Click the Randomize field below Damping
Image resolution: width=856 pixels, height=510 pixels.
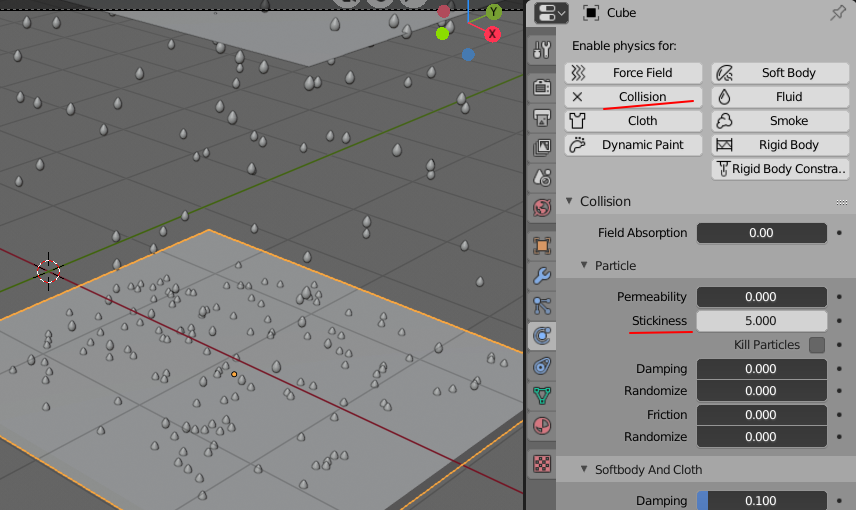coord(762,391)
